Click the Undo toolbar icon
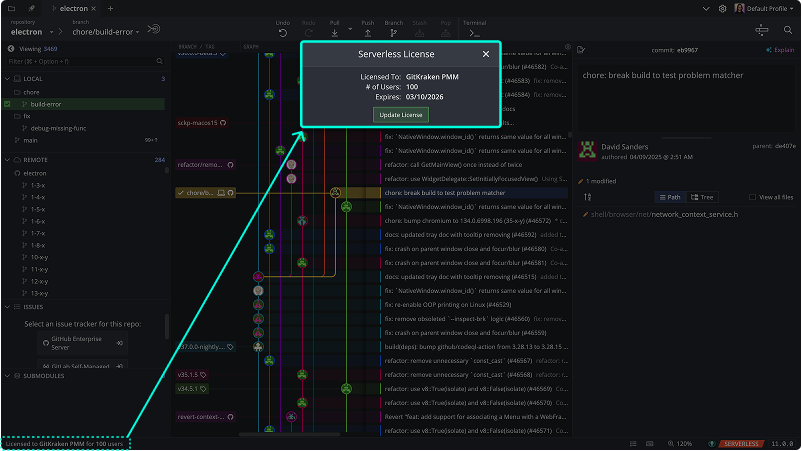This screenshot has height=451, width=802. point(283,33)
